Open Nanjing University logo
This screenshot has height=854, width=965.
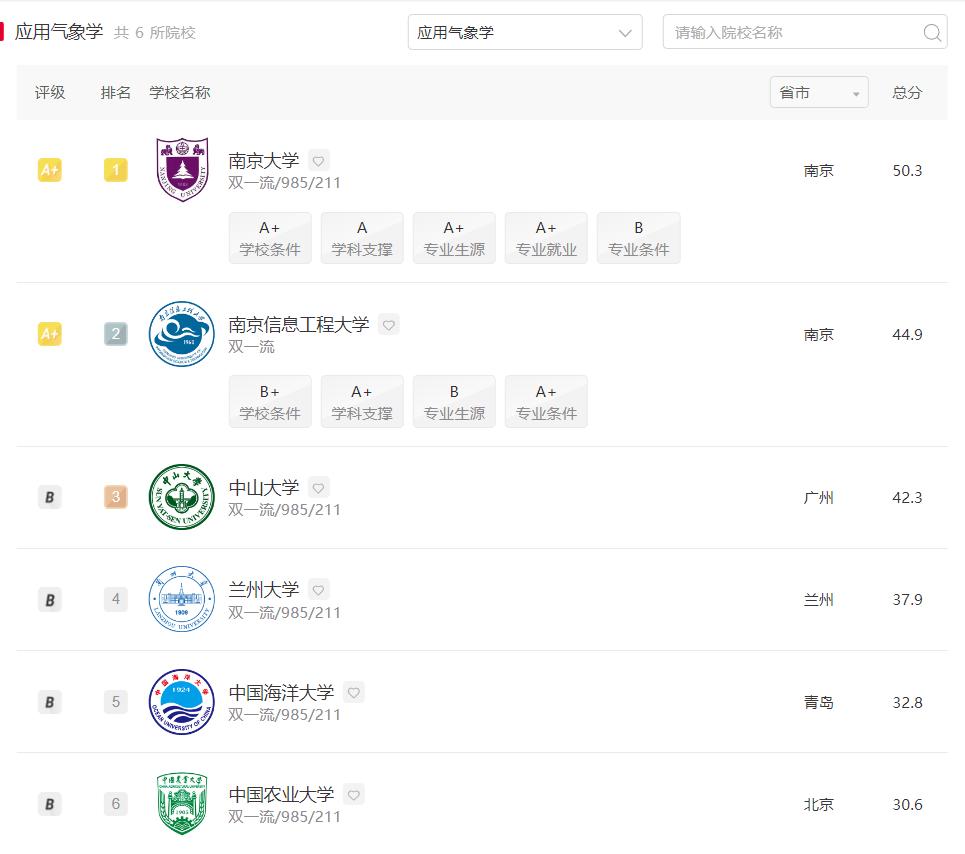(x=182, y=170)
